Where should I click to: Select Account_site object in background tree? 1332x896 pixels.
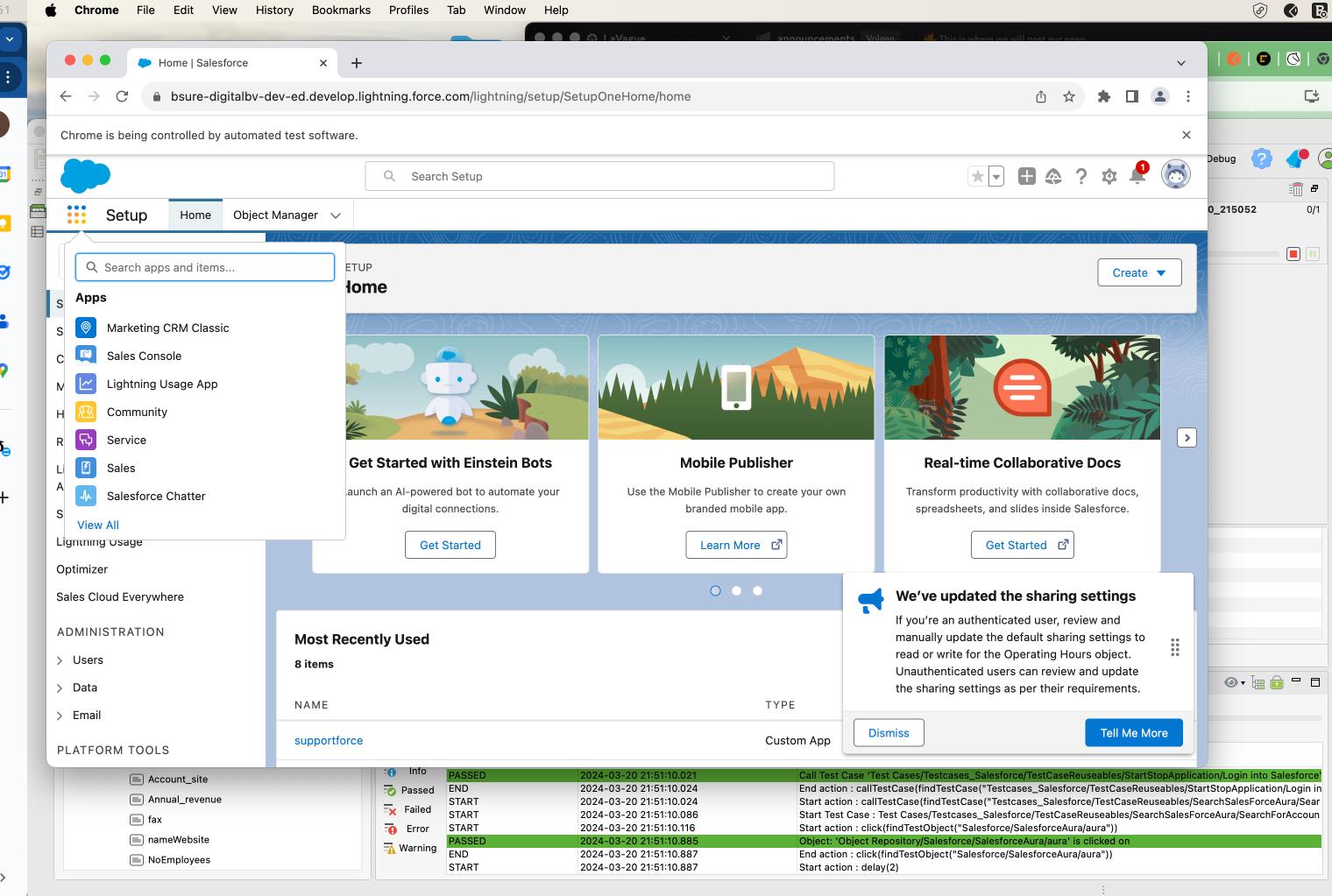(169, 780)
